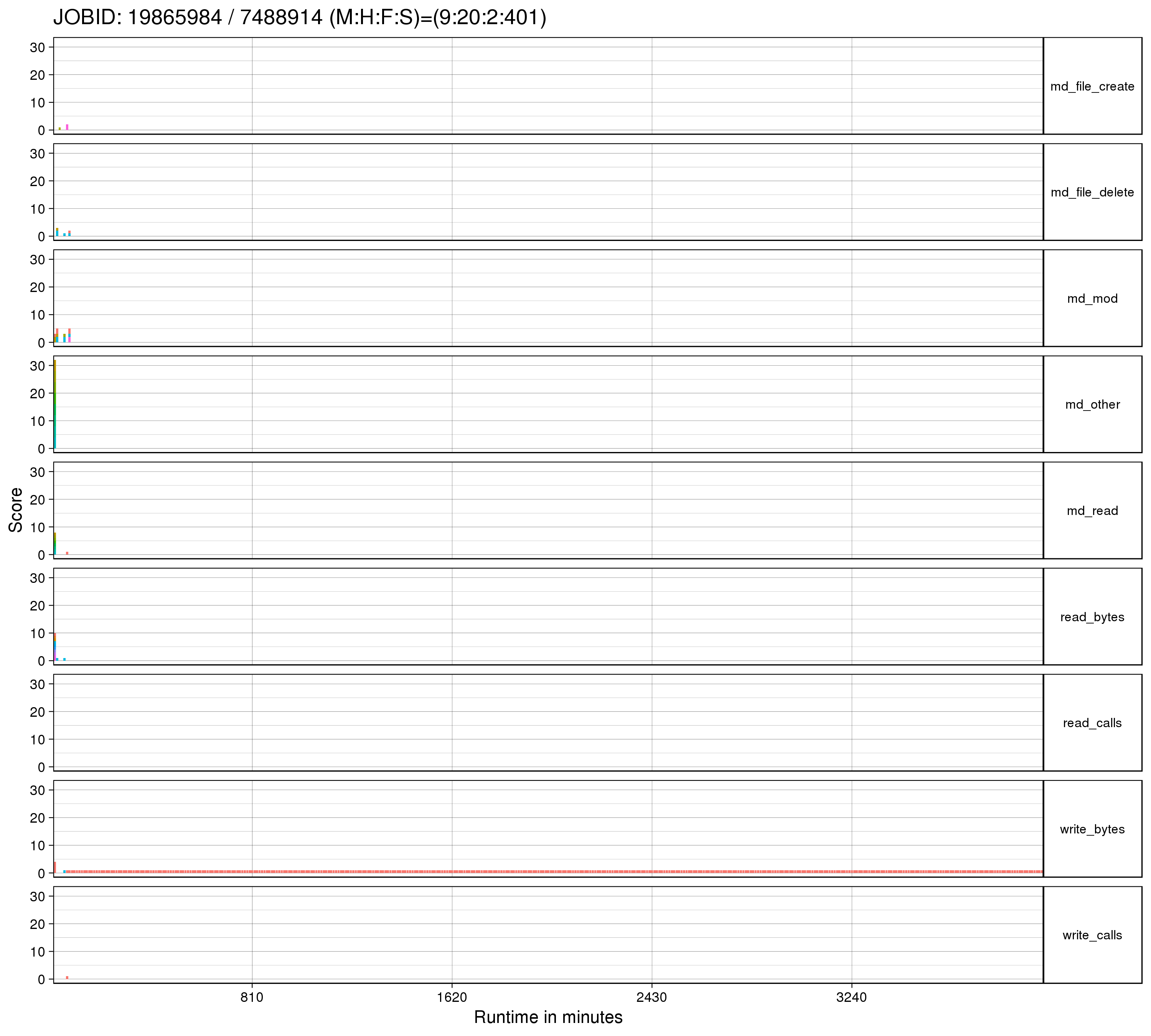Click the read_bytes facet label
Screen dimensions: 1151x1036
pos(1092,617)
